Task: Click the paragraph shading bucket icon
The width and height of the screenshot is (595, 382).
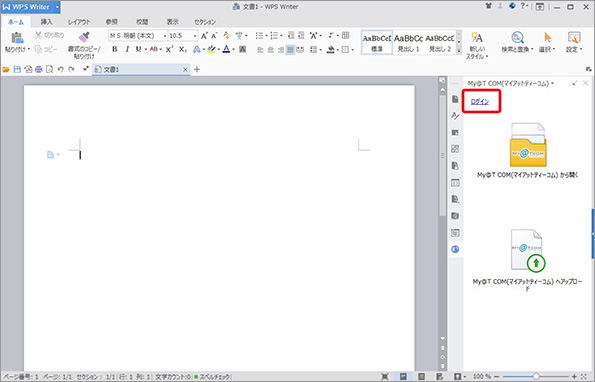Action: [331, 49]
